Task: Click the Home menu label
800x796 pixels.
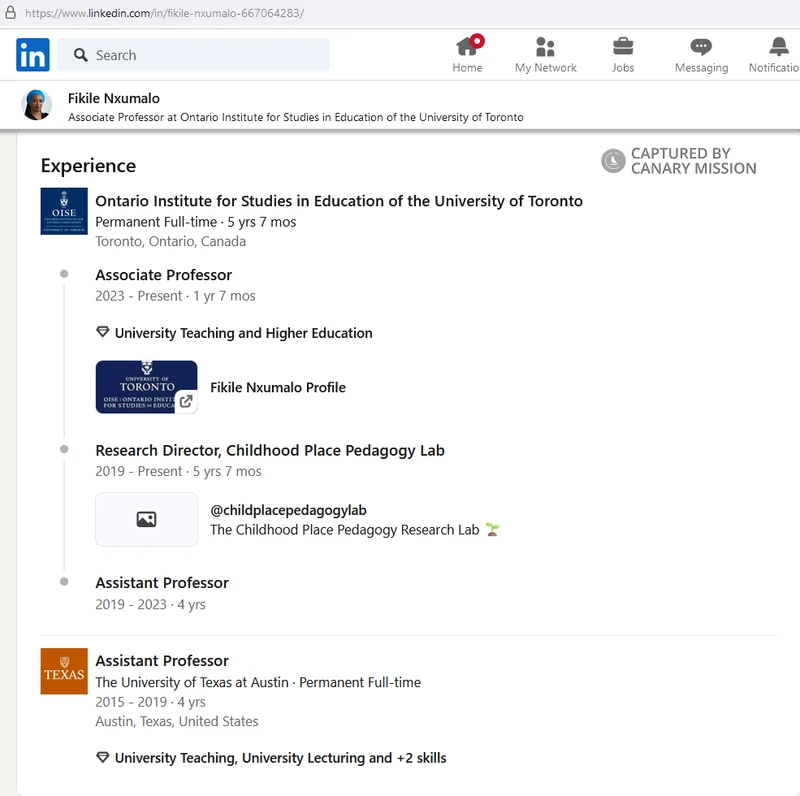Action: (467, 67)
